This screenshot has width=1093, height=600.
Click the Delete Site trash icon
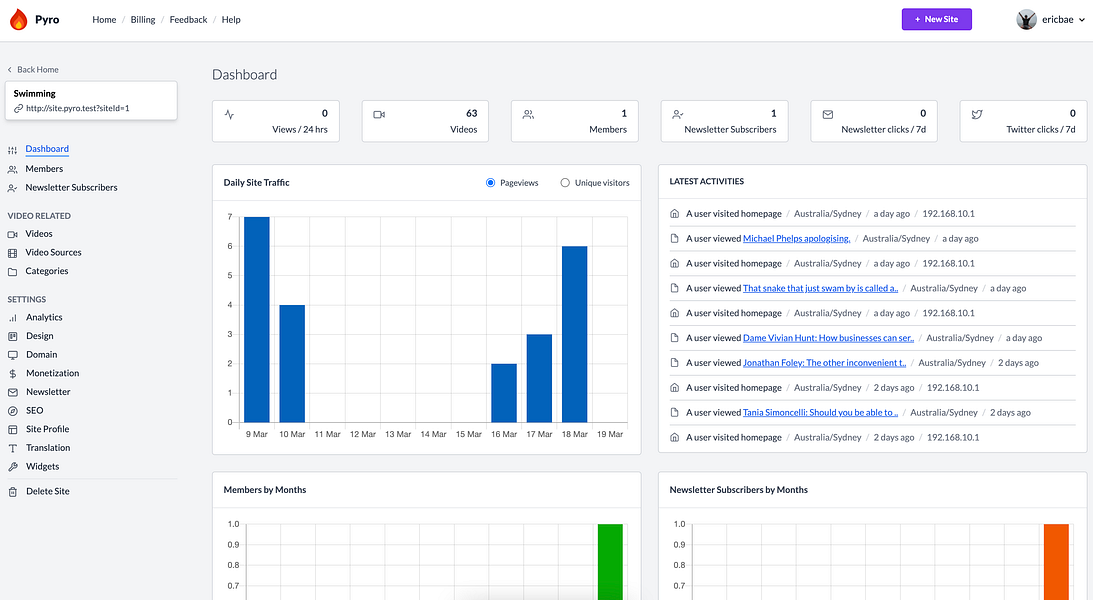tap(13, 492)
